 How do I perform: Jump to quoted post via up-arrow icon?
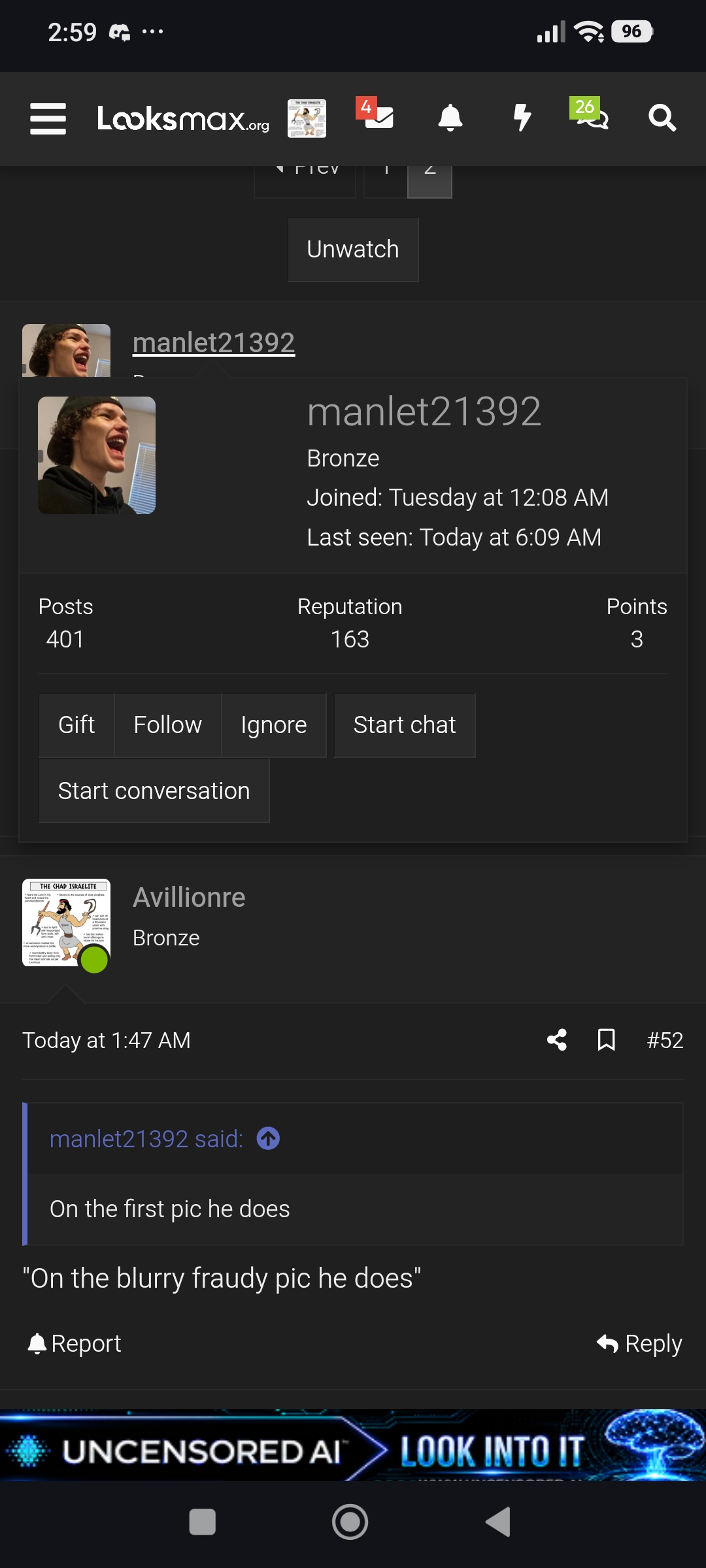click(268, 1139)
